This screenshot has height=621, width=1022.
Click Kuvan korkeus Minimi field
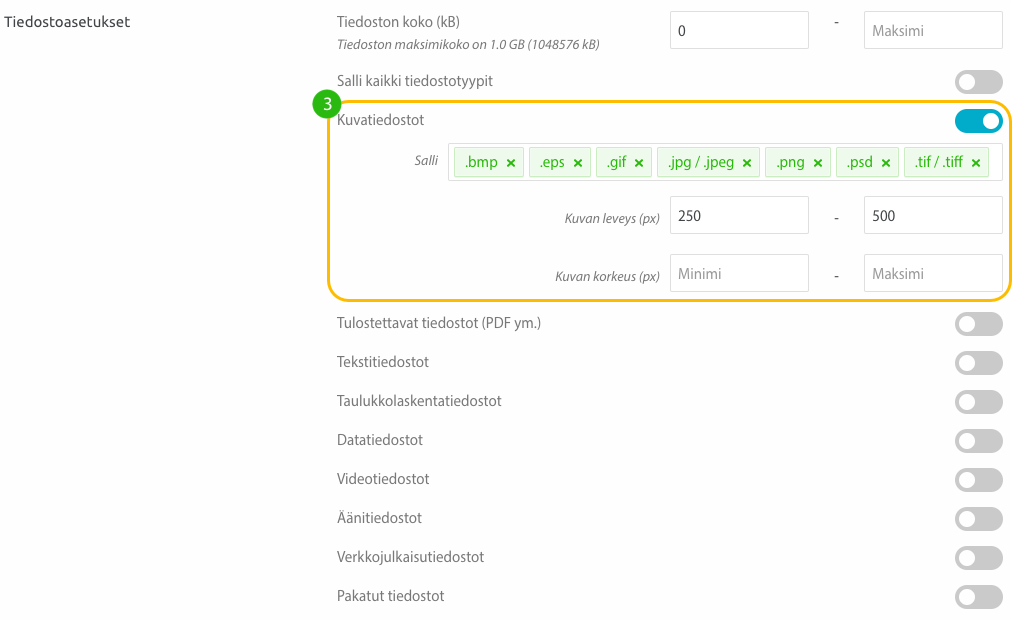coord(739,273)
